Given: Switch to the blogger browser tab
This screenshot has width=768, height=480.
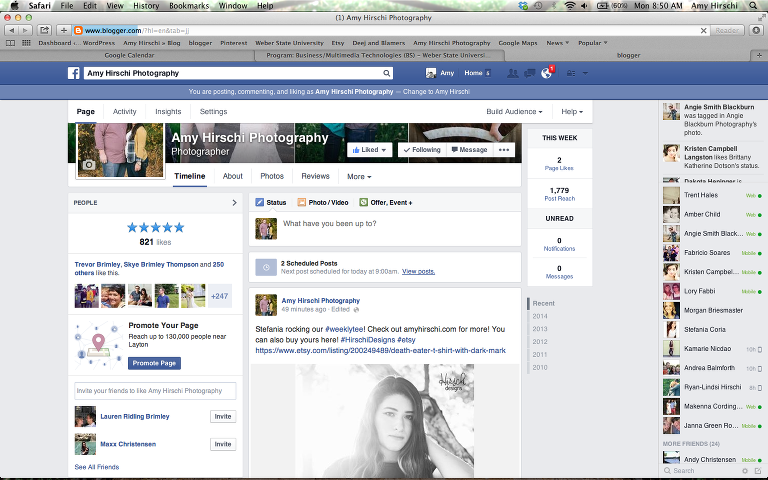Looking at the screenshot, I should tap(628, 55).
